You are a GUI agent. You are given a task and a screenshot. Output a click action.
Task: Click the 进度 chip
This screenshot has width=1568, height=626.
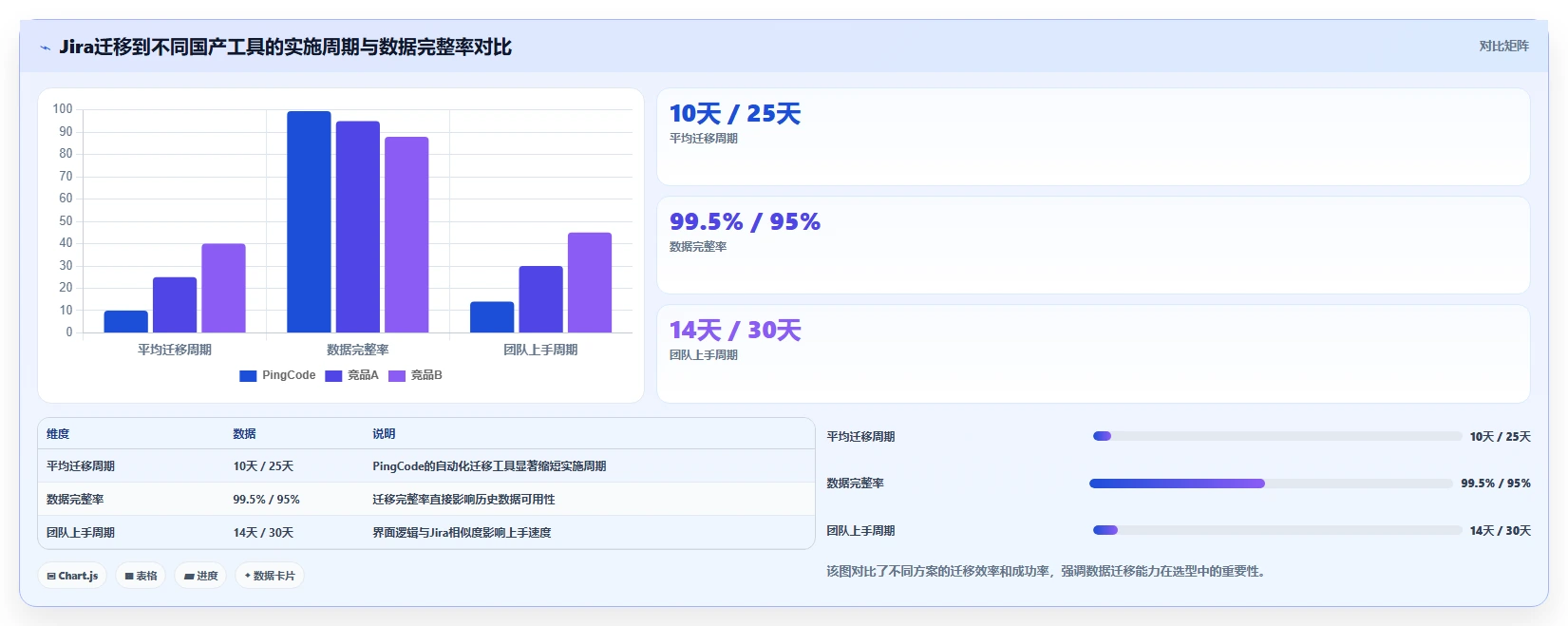pos(200,576)
